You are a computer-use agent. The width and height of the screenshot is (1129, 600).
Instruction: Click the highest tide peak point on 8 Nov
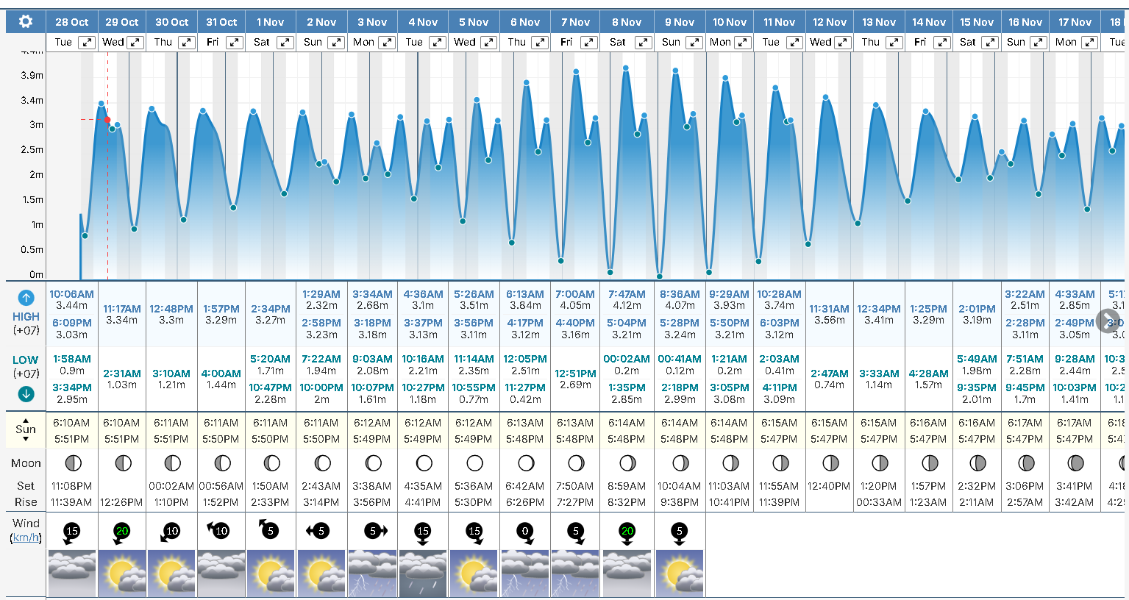click(x=626, y=68)
